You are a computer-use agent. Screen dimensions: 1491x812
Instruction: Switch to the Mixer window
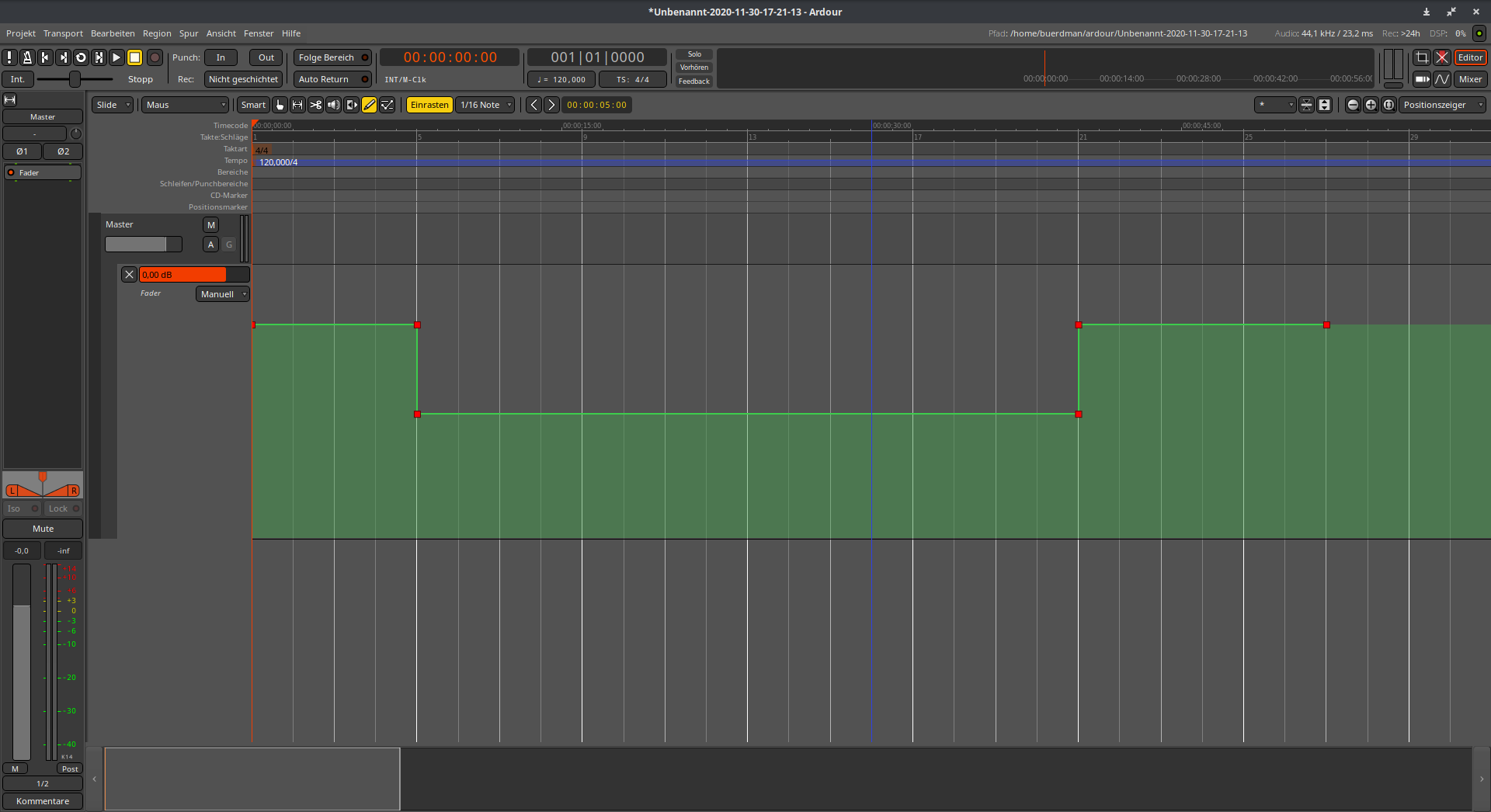click(x=1470, y=79)
